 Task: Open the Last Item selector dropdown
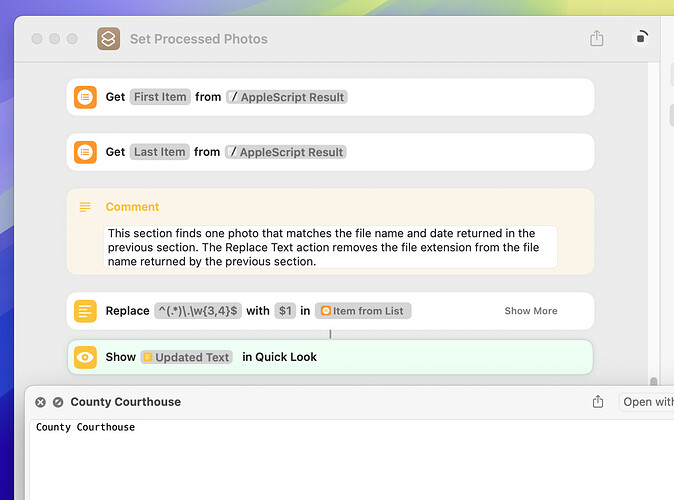click(160, 152)
